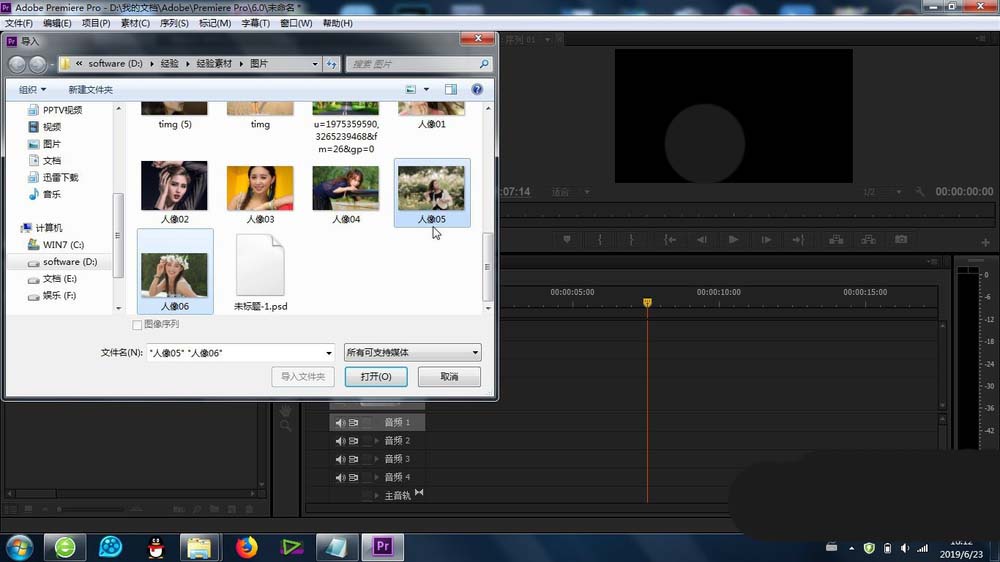Expand the 主音轨 track triangle
The image size is (1000, 562).
point(377,496)
